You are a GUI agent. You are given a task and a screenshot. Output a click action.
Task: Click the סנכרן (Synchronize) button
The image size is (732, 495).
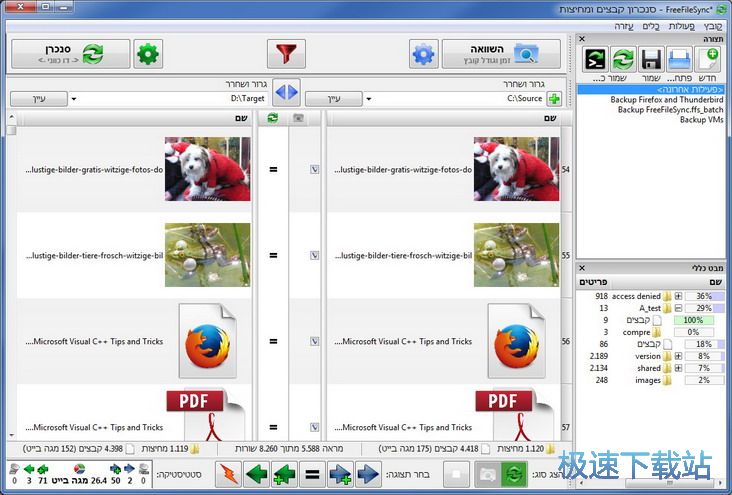tap(70, 53)
